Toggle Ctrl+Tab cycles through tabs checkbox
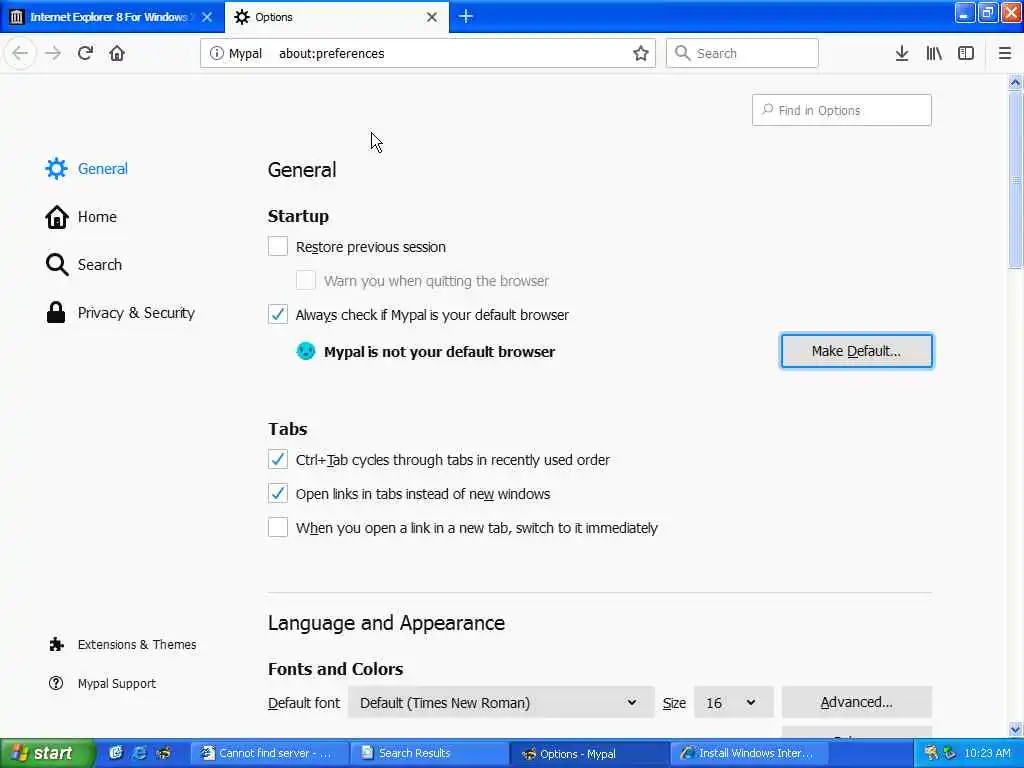 pyautogui.click(x=278, y=459)
